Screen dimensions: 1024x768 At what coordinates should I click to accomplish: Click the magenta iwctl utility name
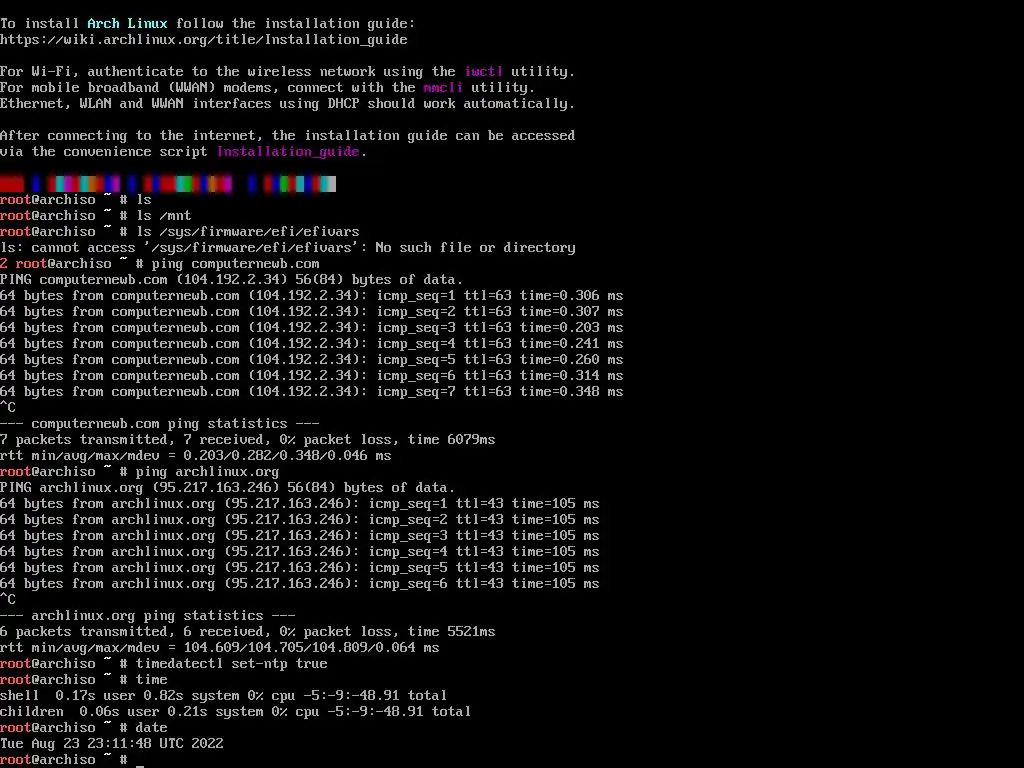484,72
